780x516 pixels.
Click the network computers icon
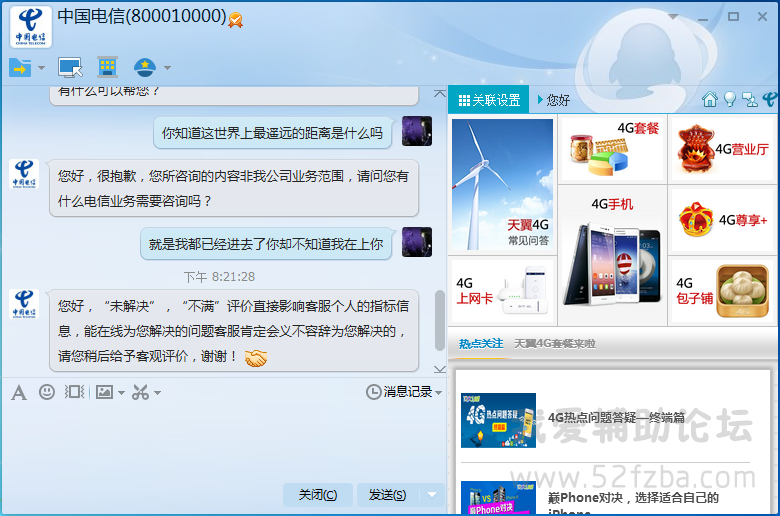750,100
